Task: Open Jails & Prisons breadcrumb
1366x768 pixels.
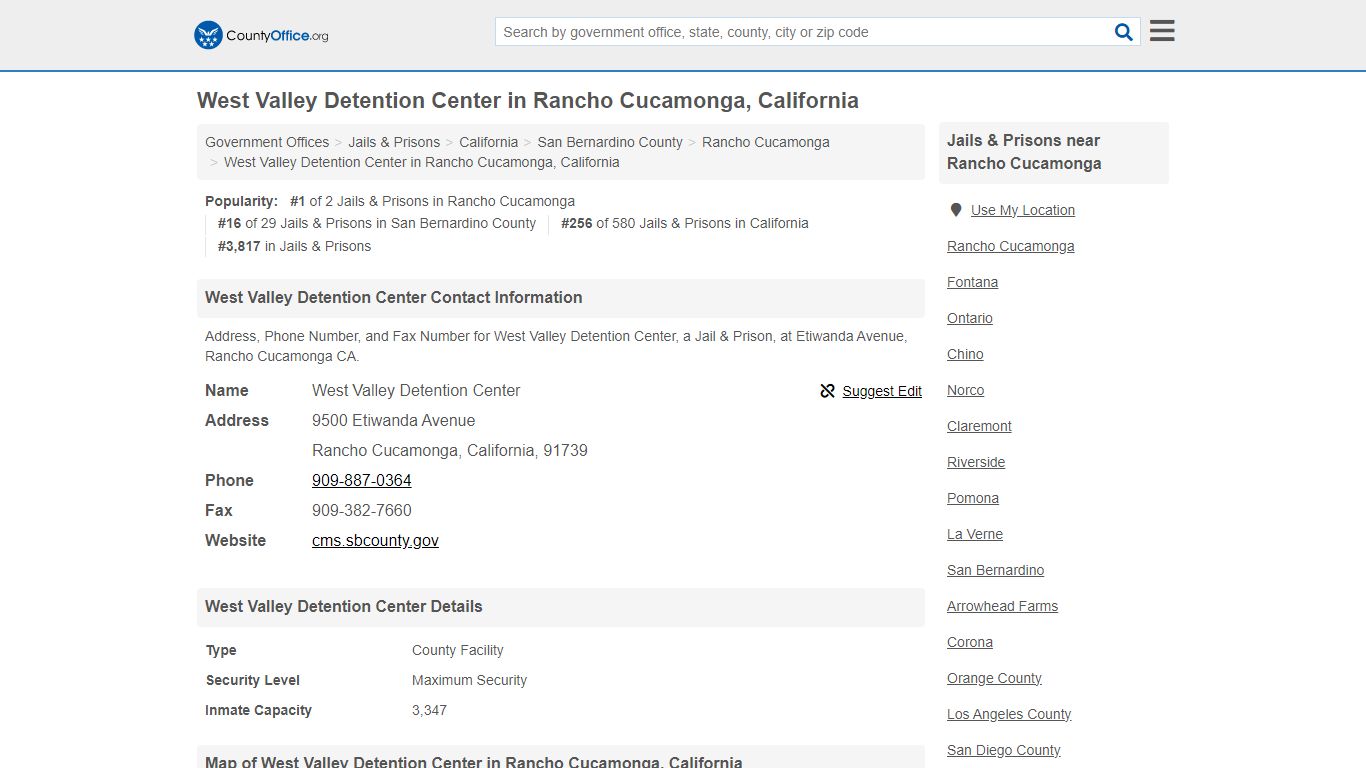Action: pyautogui.click(x=394, y=142)
